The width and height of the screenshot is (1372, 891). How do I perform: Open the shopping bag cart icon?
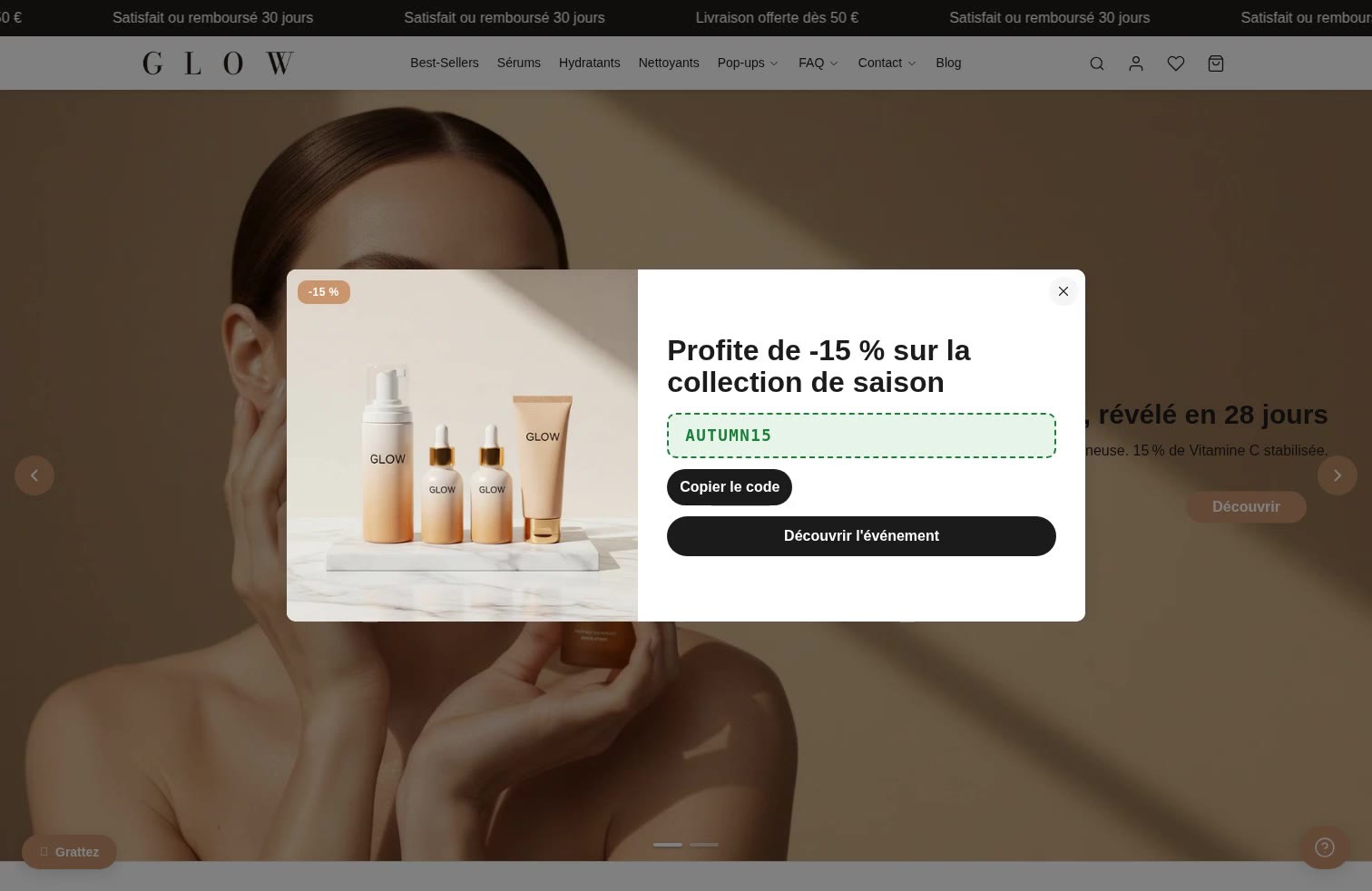1216,64
